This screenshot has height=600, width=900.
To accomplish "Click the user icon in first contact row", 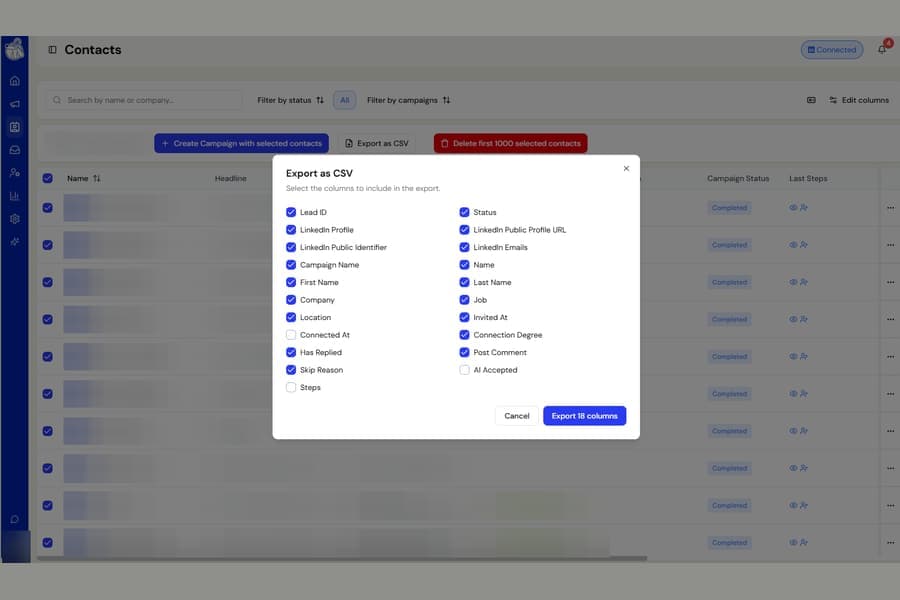I will 804,208.
